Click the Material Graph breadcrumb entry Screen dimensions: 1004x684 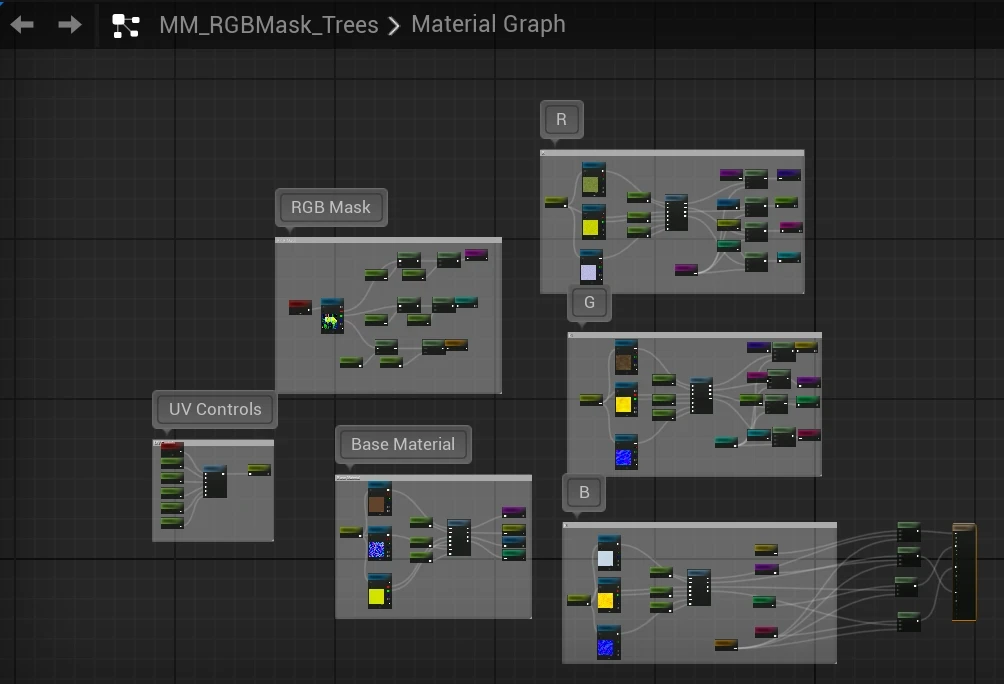(488, 24)
